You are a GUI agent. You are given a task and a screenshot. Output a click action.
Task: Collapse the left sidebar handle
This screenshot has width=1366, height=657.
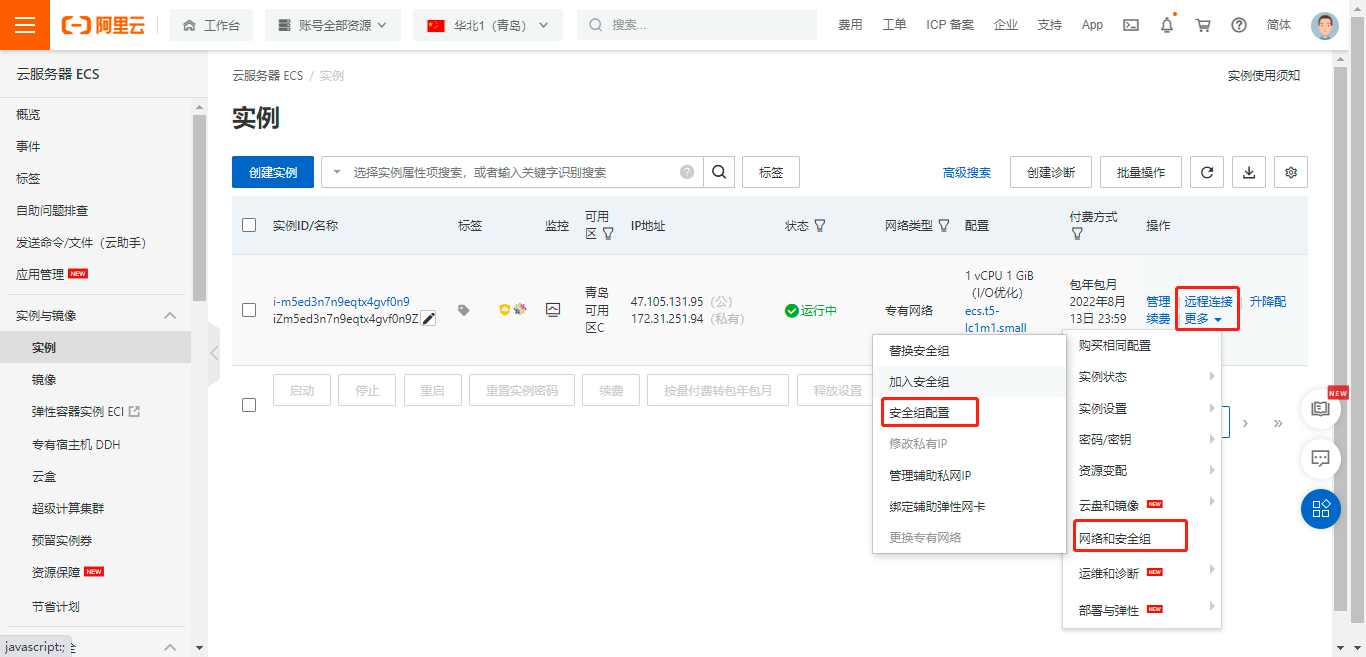coord(213,352)
